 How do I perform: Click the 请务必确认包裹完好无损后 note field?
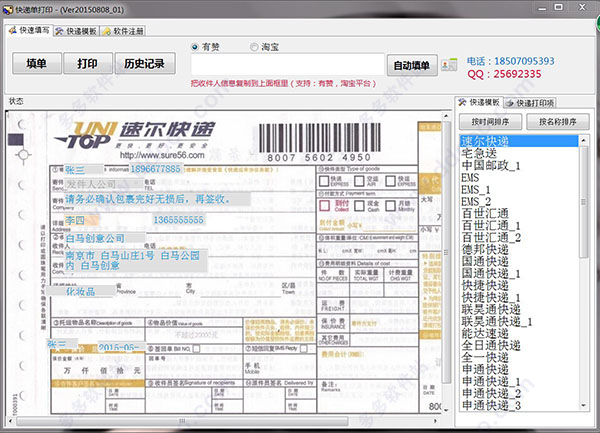coord(157,199)
